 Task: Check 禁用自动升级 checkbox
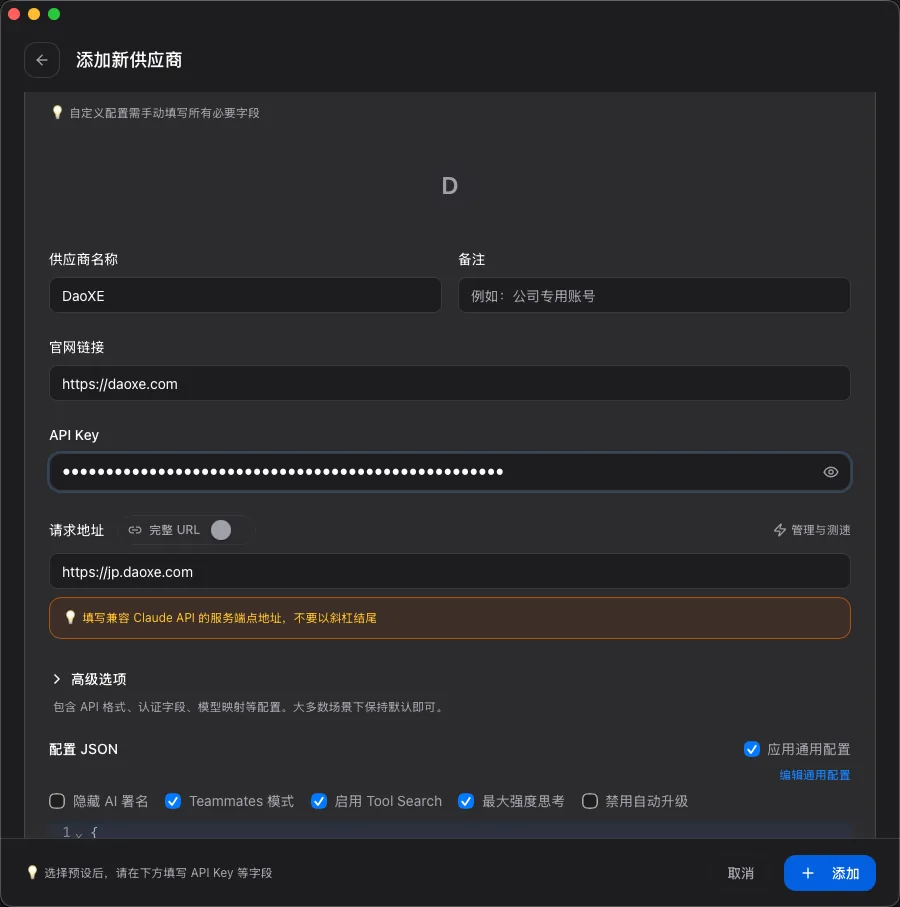tap(589, 801)
